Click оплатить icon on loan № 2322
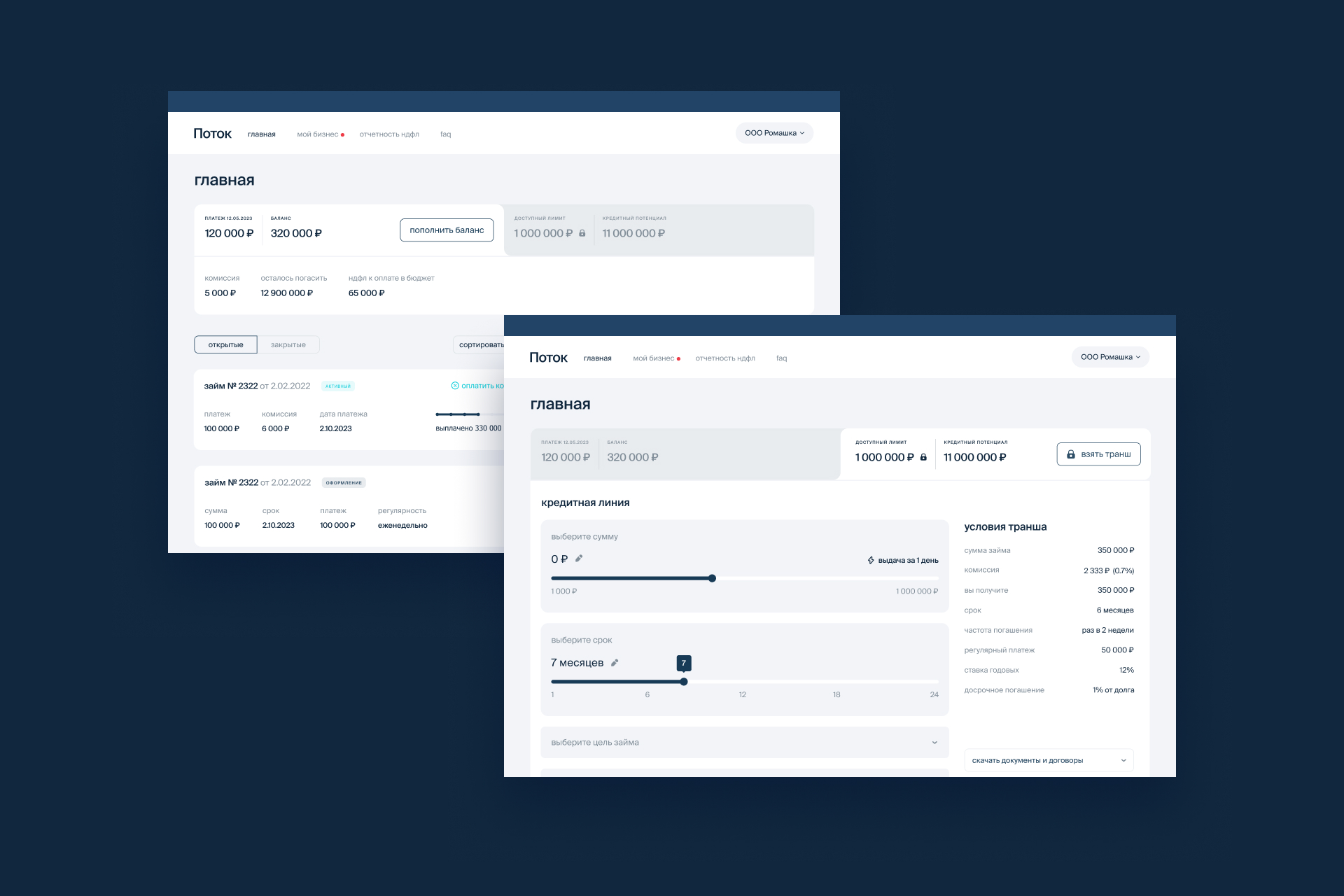This screenshot has height=896, width=1344. (x=455, y=386)
